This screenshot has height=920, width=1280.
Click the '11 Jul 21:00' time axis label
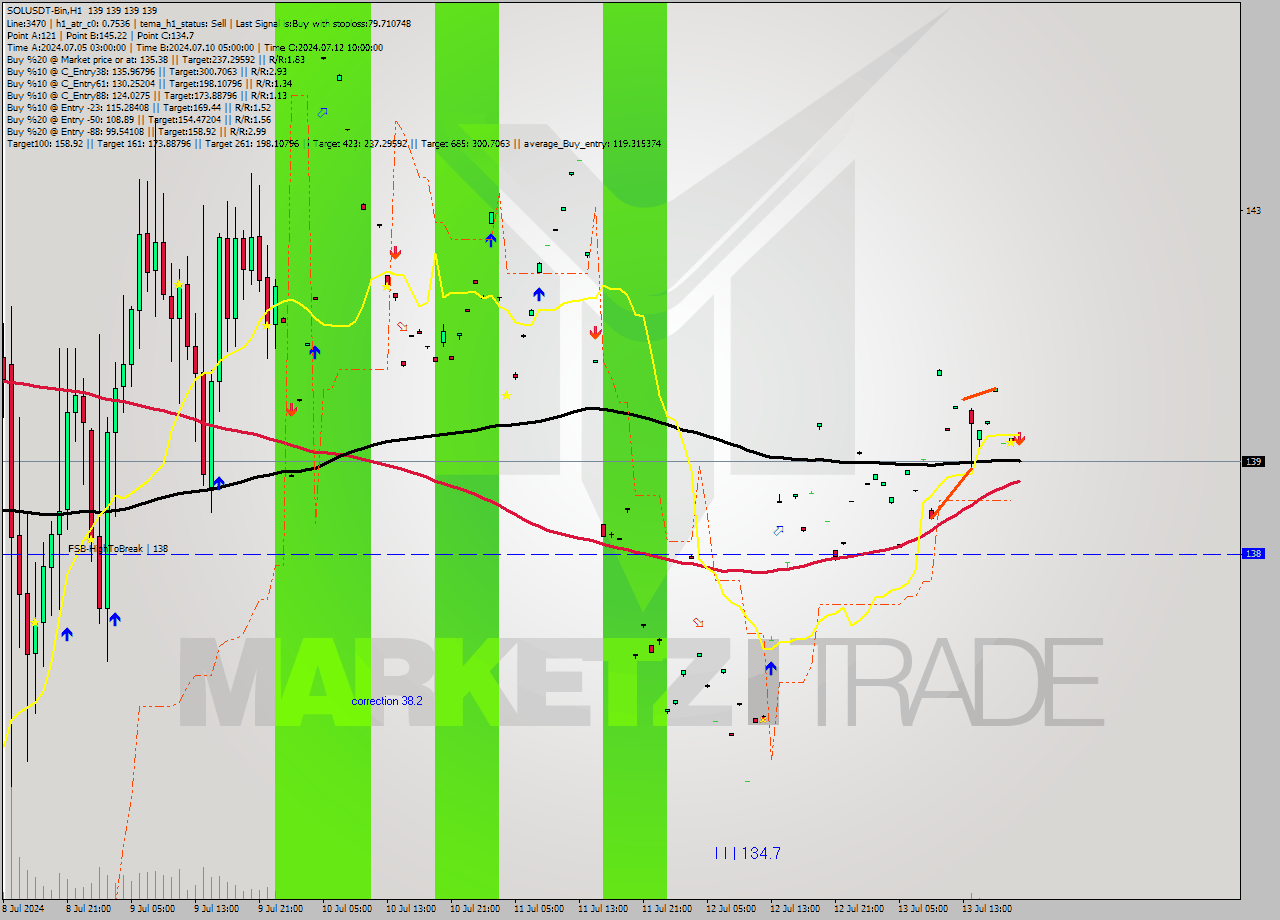pos(666,909)
